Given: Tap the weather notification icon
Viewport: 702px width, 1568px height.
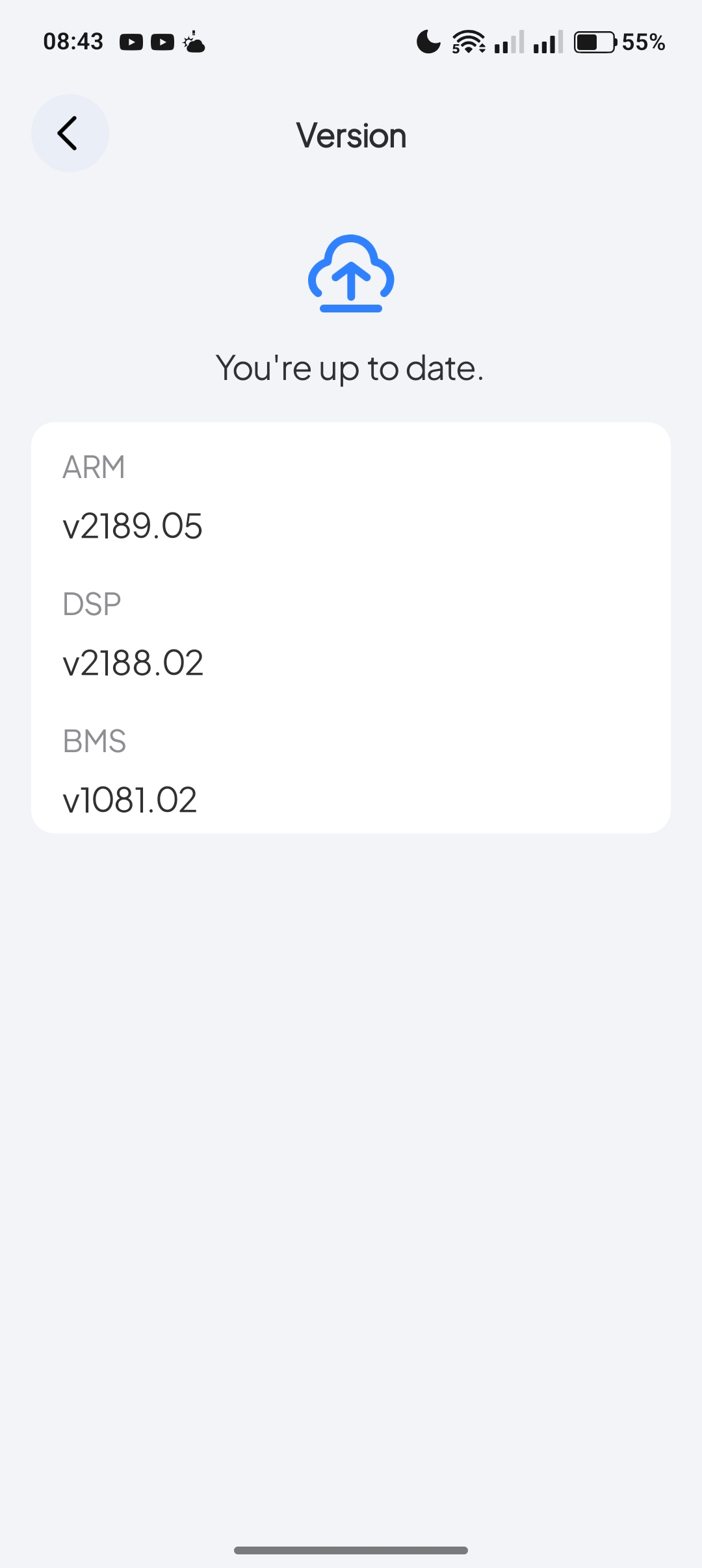Looking at the screenshot, I should [194, 43].
